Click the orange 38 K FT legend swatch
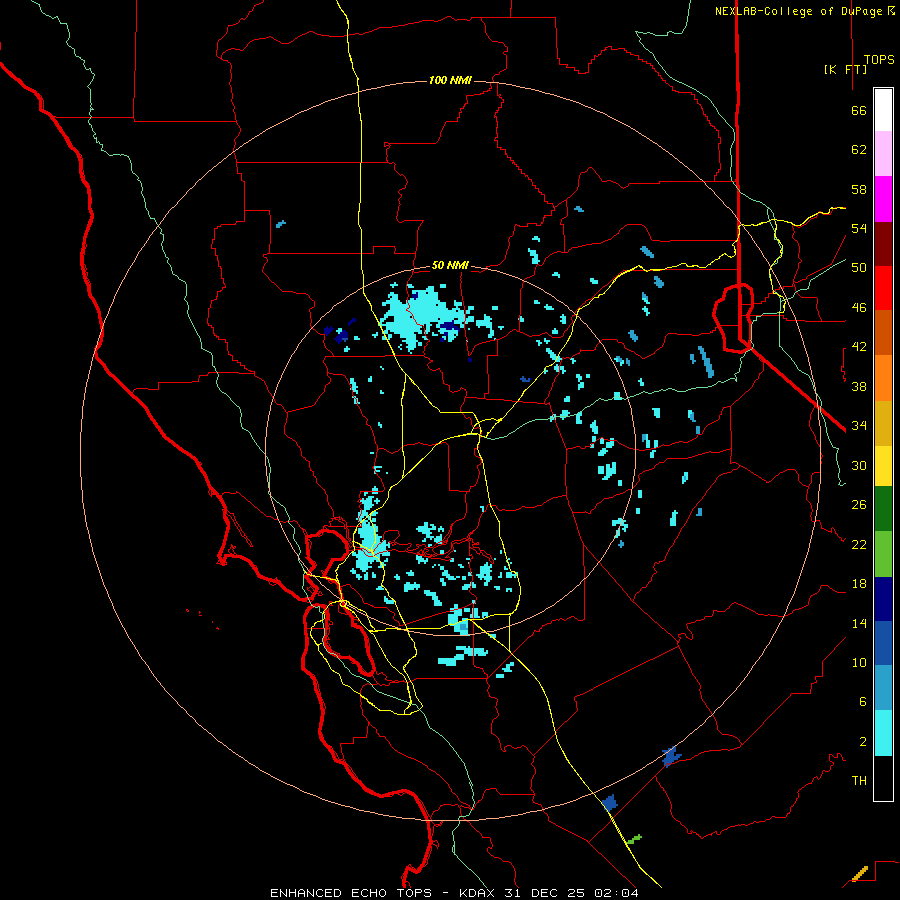Viewport: 900px width, 900px height. pos(883,378)
